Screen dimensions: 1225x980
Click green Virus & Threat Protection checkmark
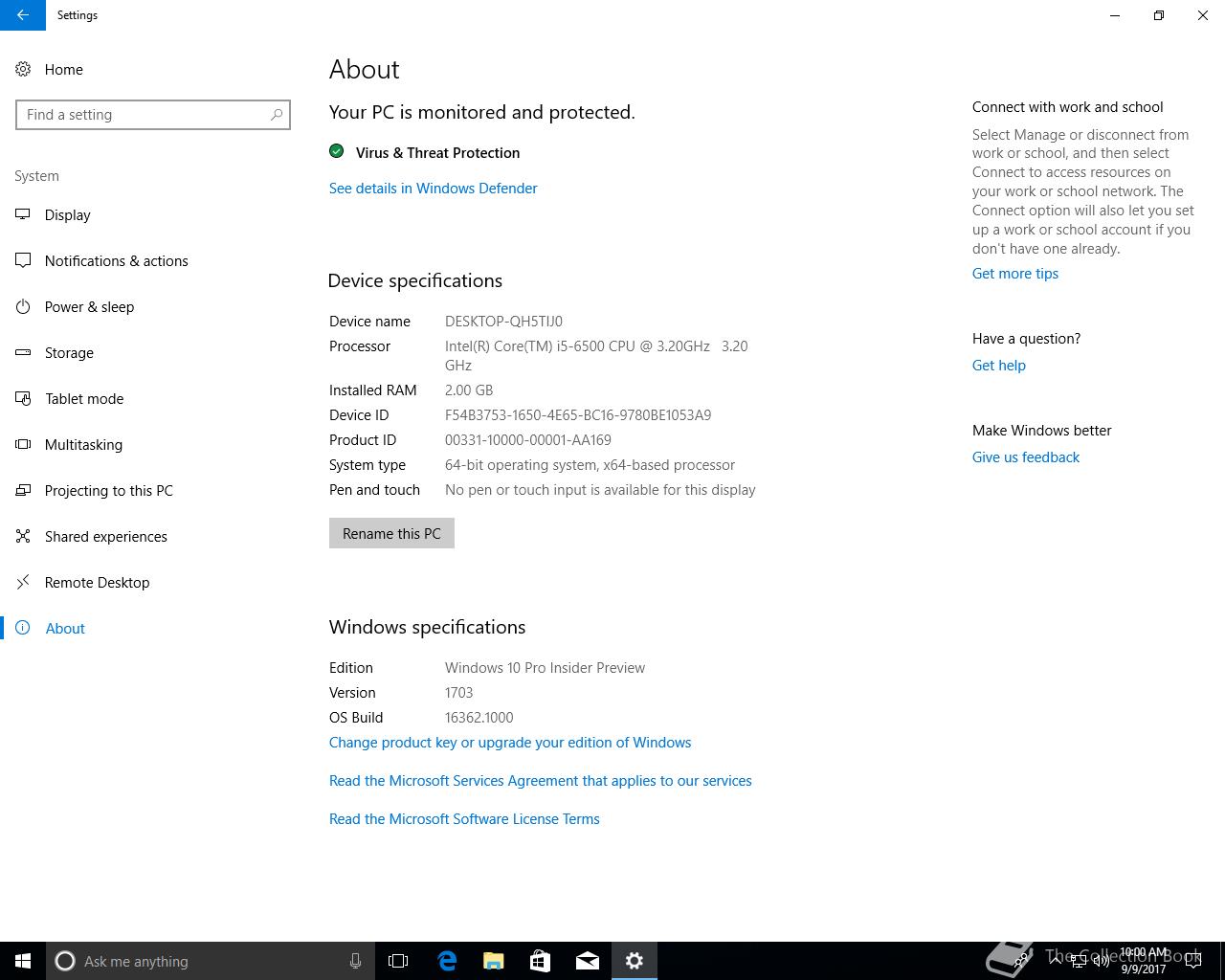pos(337,151)
